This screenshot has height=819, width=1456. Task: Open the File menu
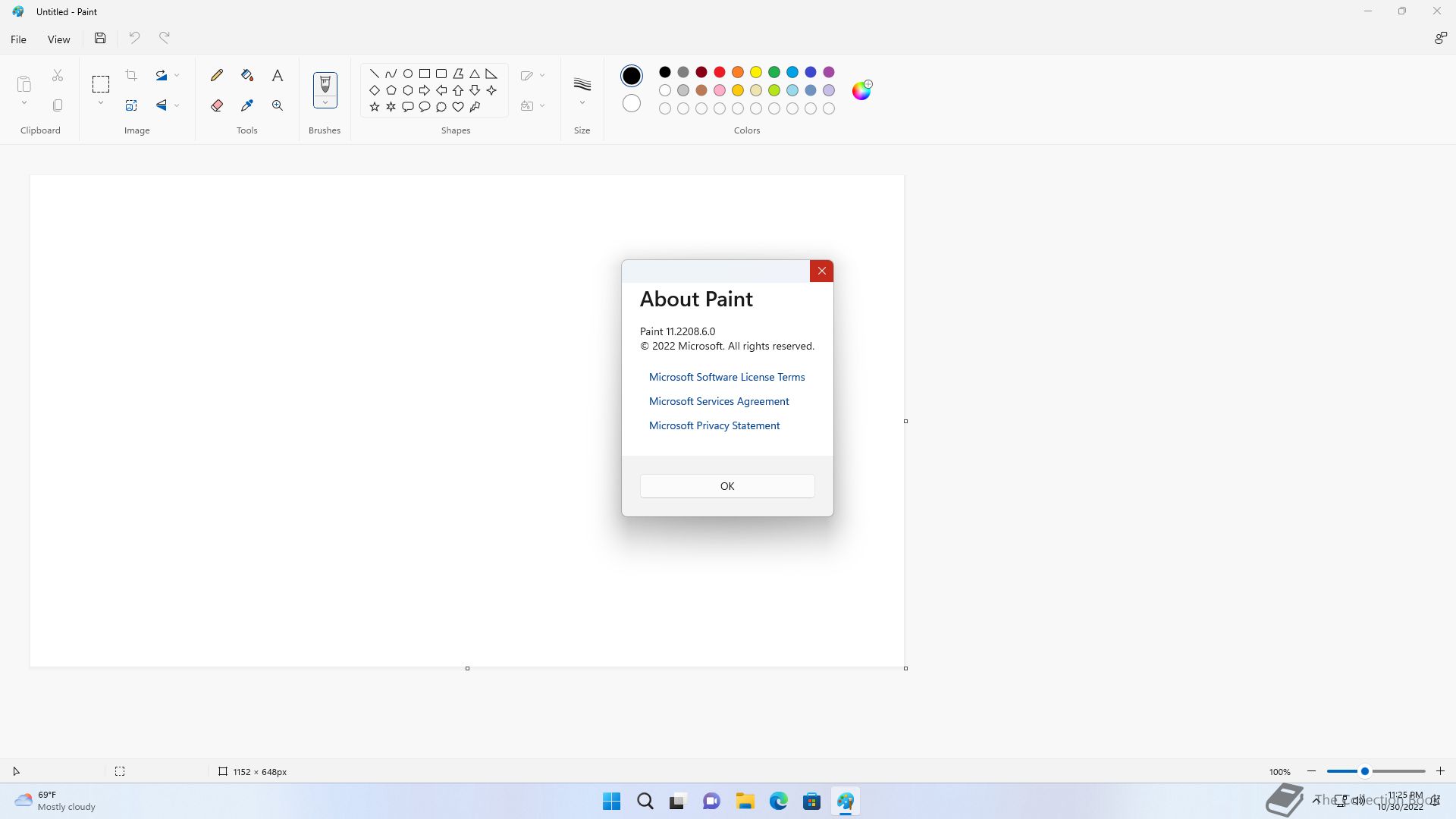pyautogui.click(x=19, y=39)
